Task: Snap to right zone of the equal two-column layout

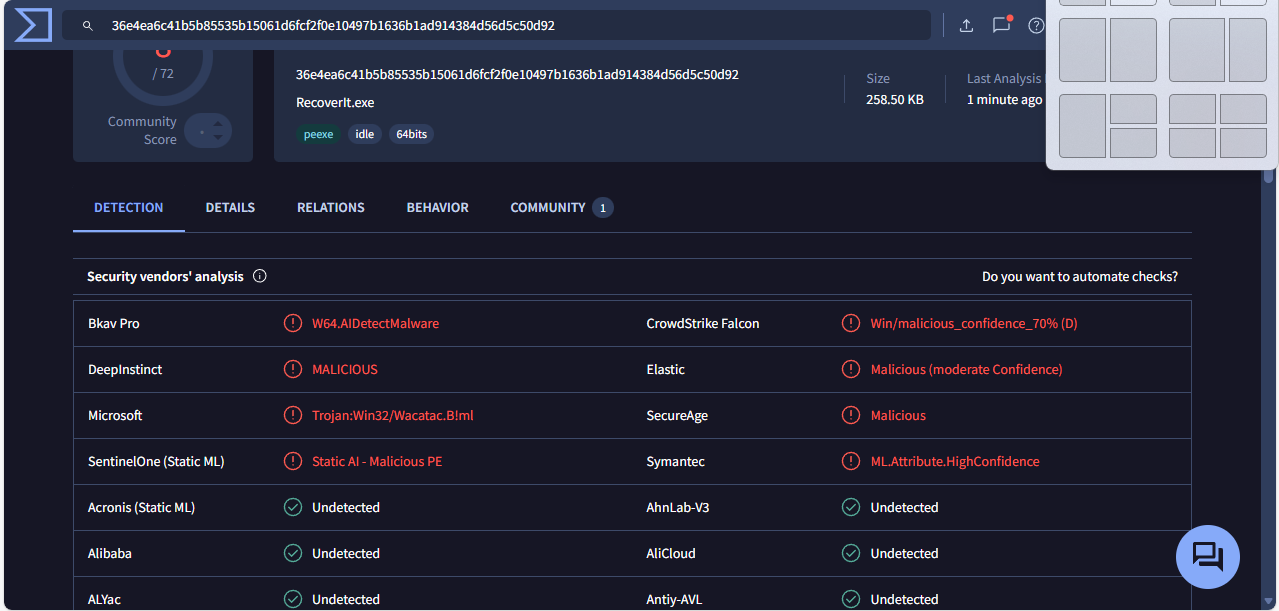Action: pyautogui.click(x=1133, y=50)
